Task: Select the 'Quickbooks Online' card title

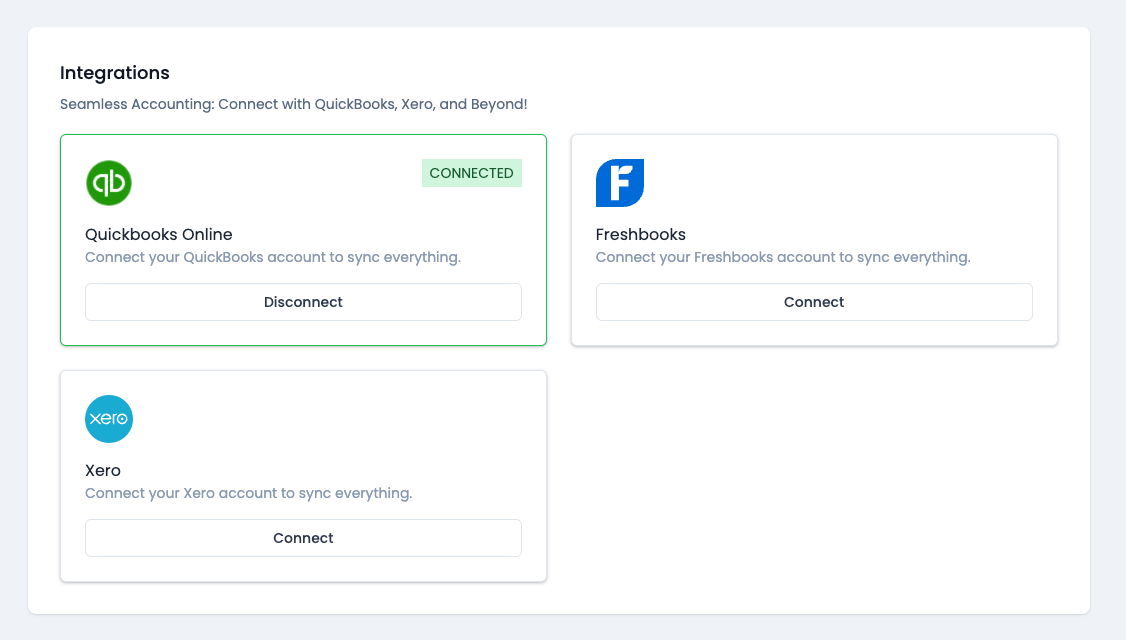Action: pyautogui.click(x=159, y=234)
